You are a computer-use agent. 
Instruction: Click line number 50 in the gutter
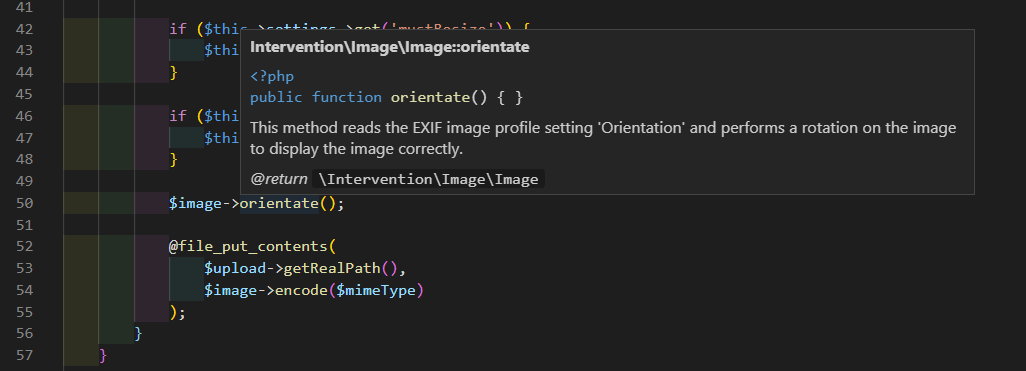(x=24, y=203)
